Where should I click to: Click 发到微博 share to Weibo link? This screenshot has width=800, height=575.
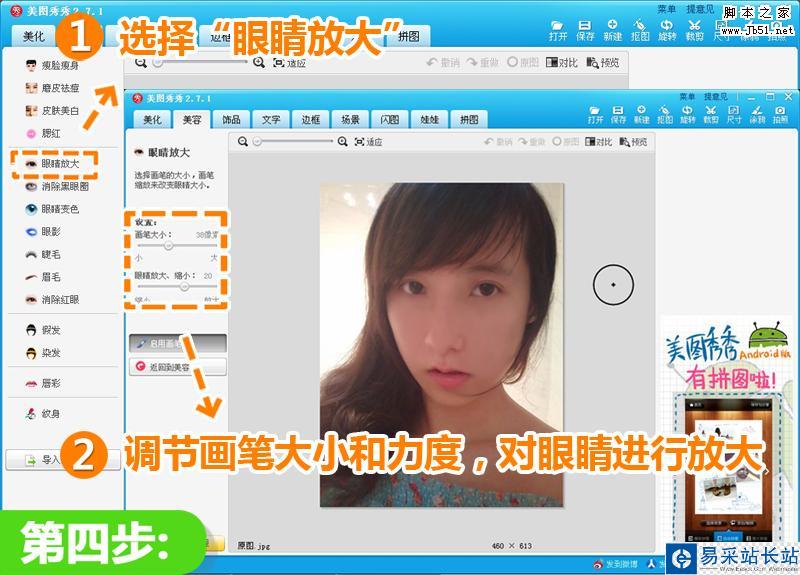click(616, 564)
